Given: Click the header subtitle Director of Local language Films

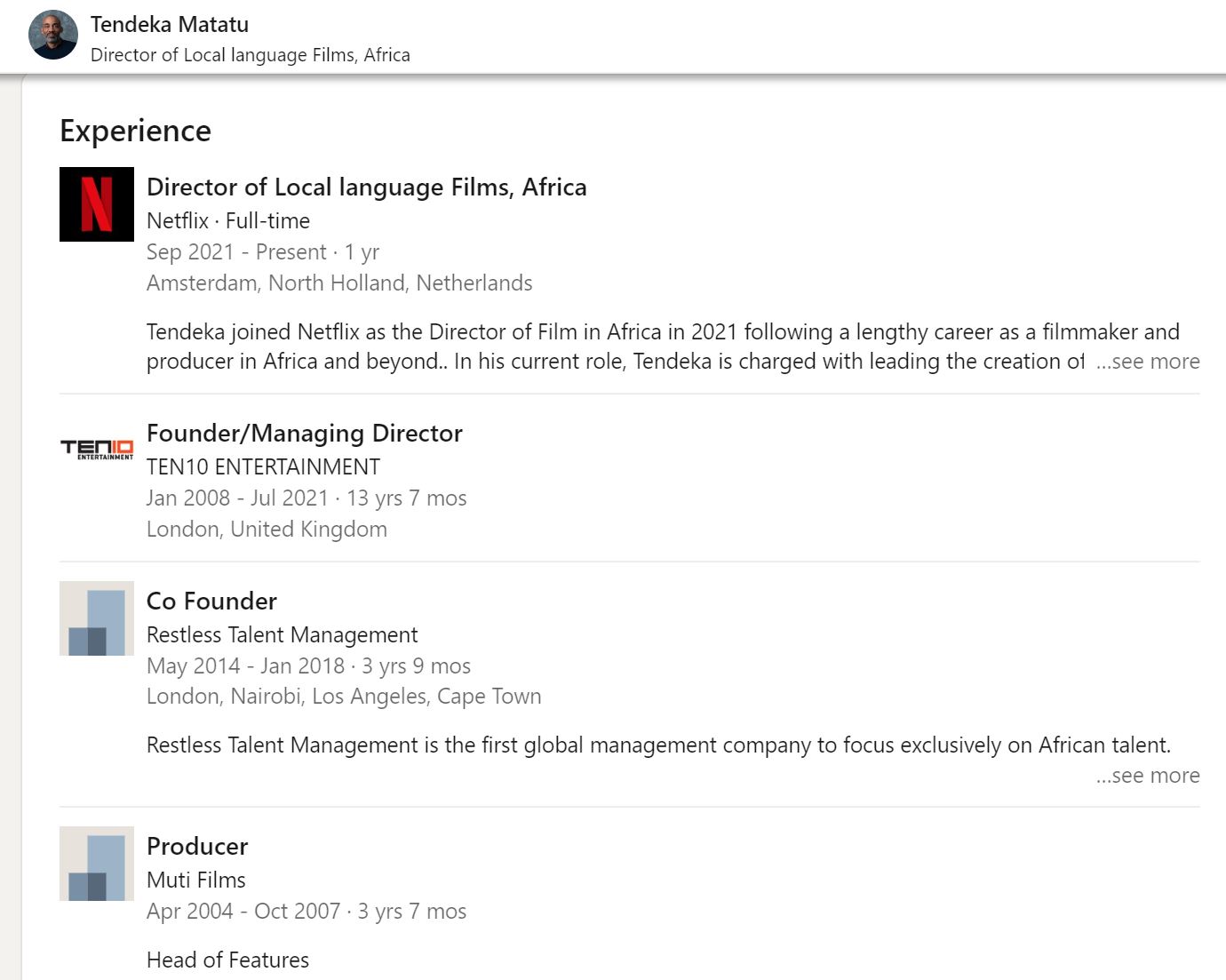Looking at the screenshot, I should [251, 55].
